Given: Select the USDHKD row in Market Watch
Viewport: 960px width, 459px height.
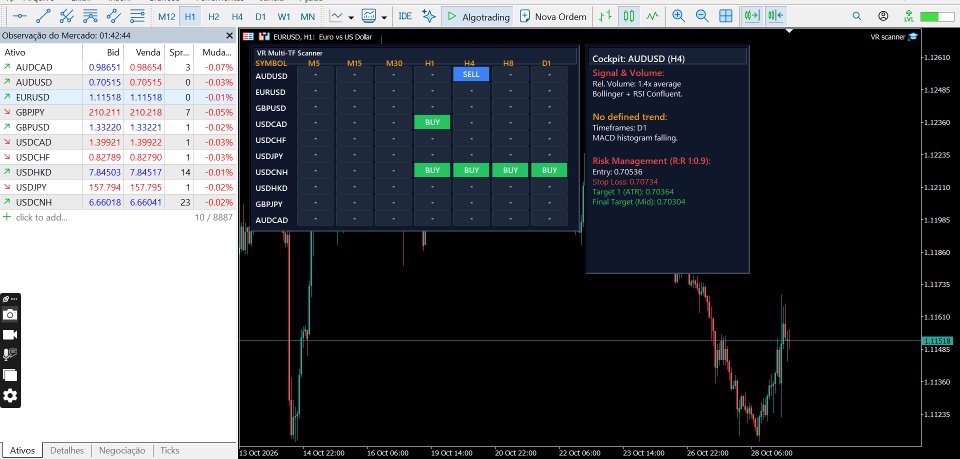Looking at the screenshot, I should click(x=118, y=173).
